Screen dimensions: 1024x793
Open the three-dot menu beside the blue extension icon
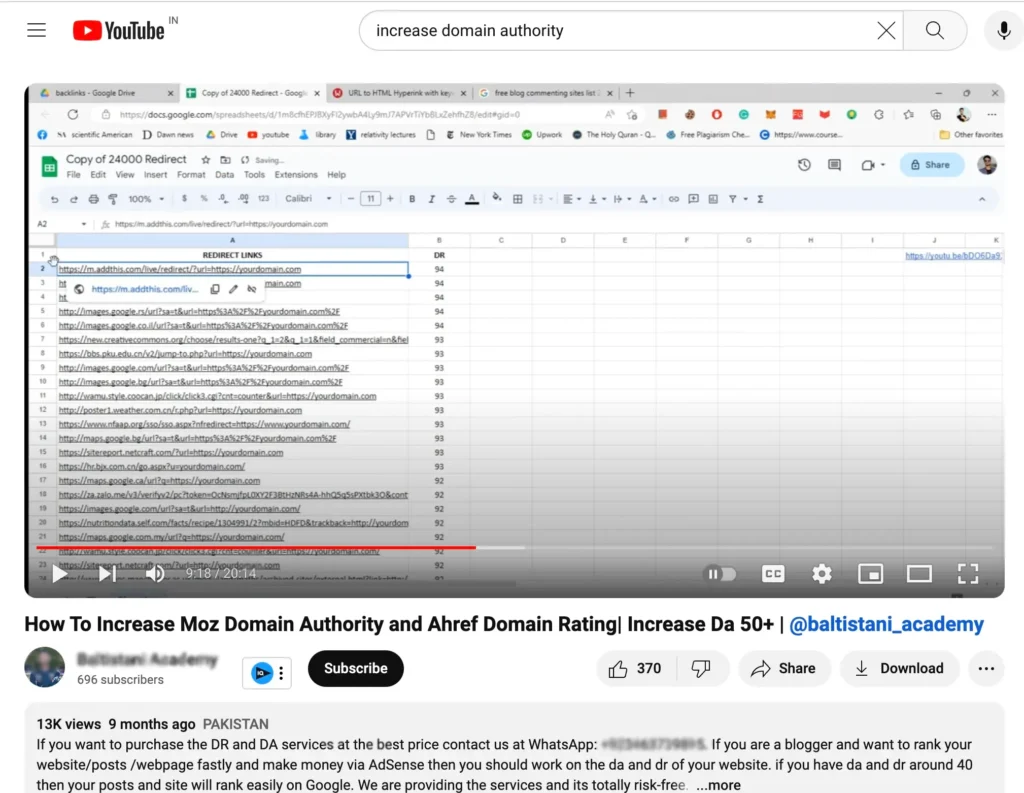(281, 673)
